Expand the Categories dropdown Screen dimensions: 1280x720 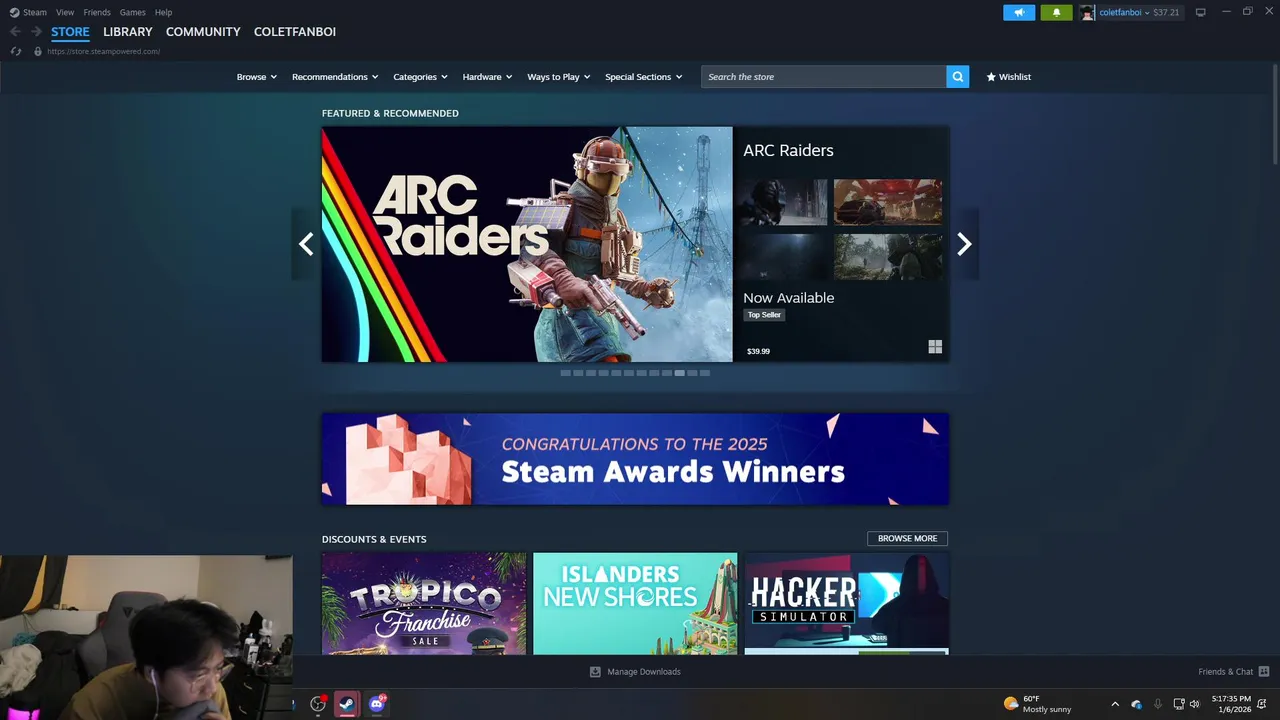coord(420,77)
